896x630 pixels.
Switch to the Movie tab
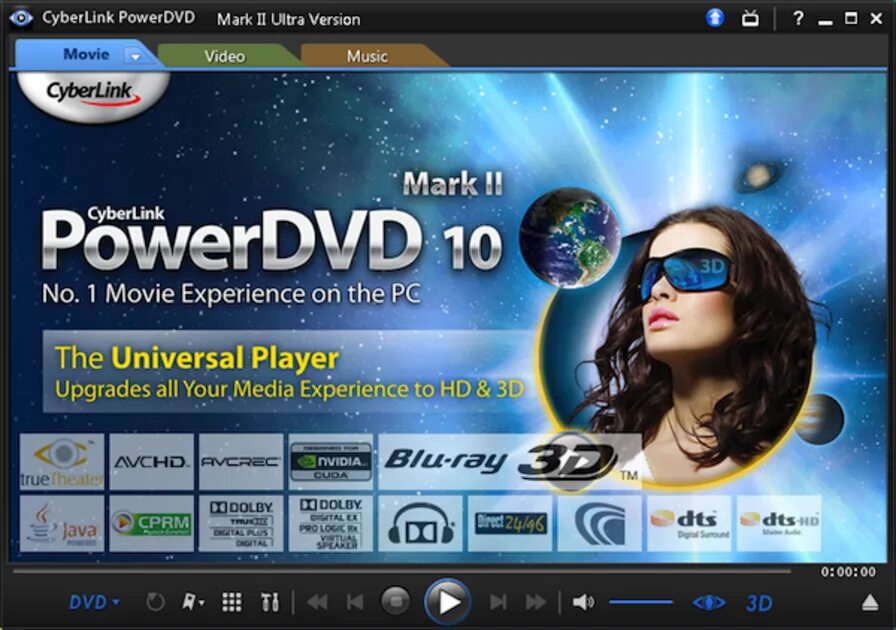86,54
